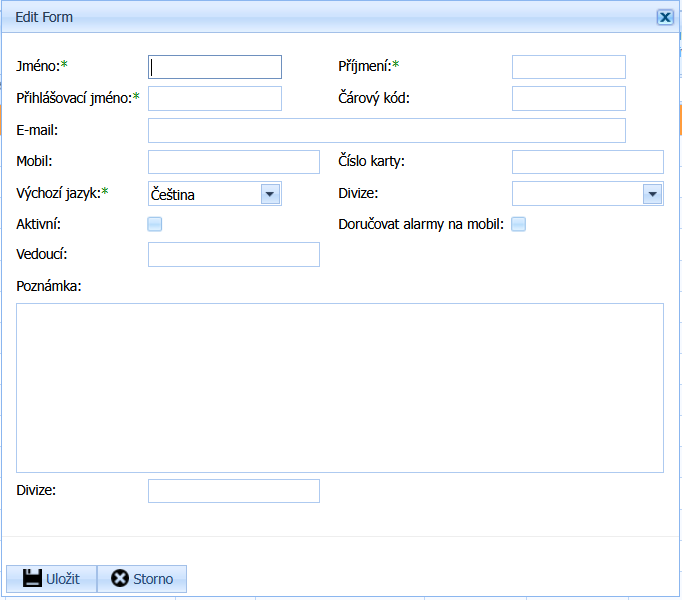Open the Výchozí jazyk dropdown arrow

[270, 194]
